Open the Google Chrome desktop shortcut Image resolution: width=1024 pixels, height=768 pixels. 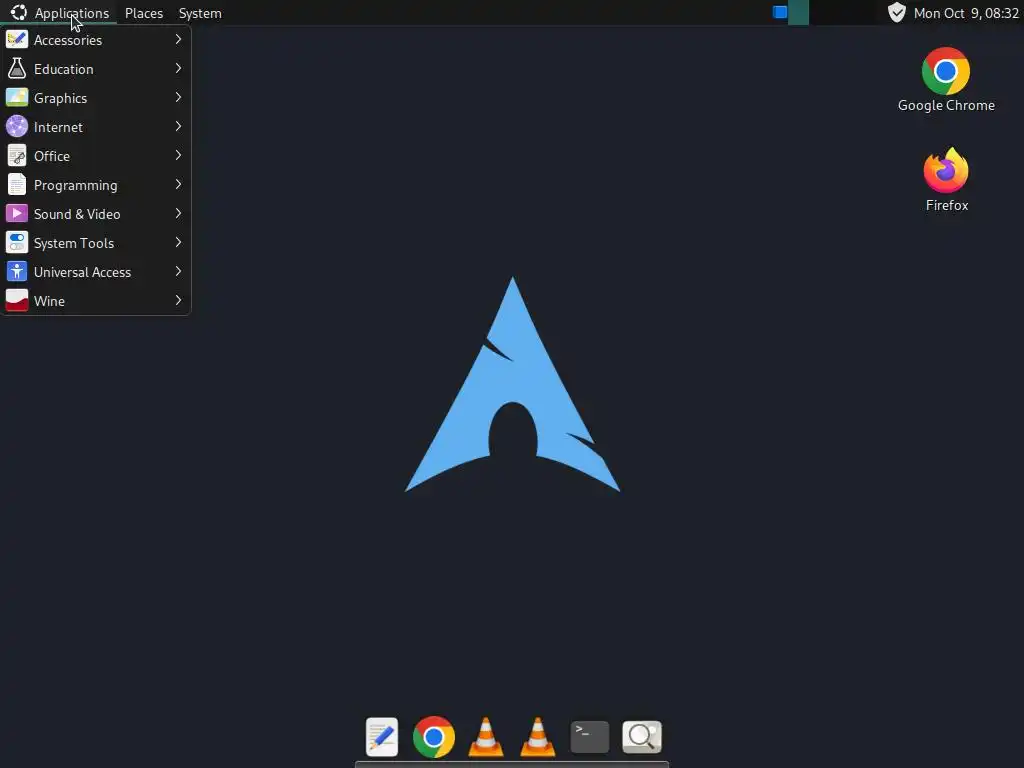946,80
